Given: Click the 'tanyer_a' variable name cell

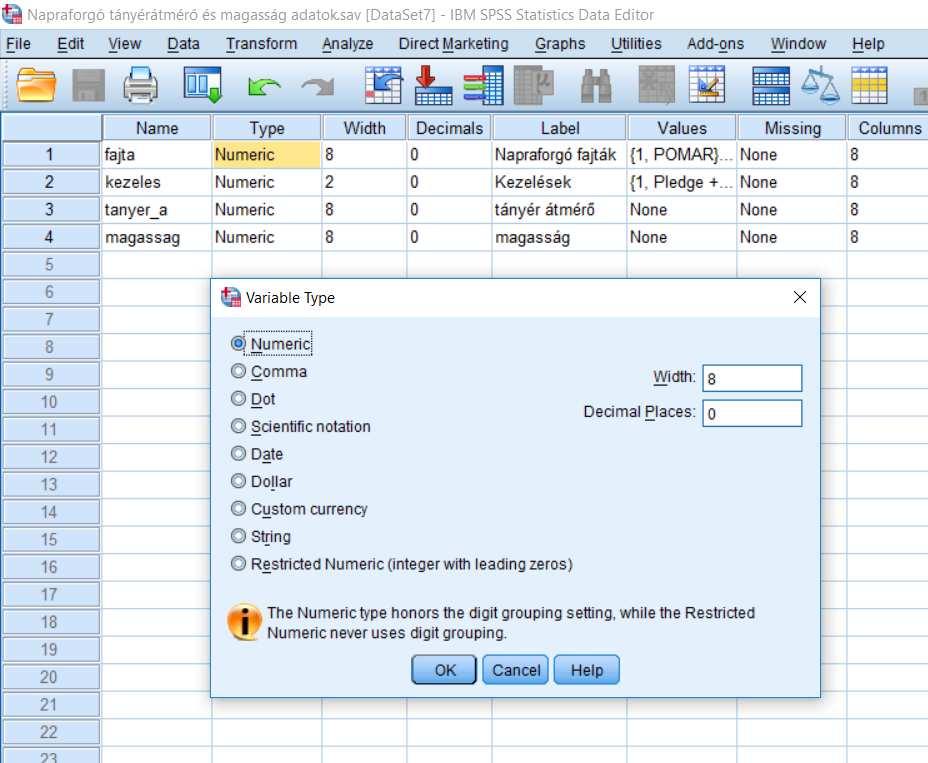Looking at the screenshot, I should tap(157, 210).
